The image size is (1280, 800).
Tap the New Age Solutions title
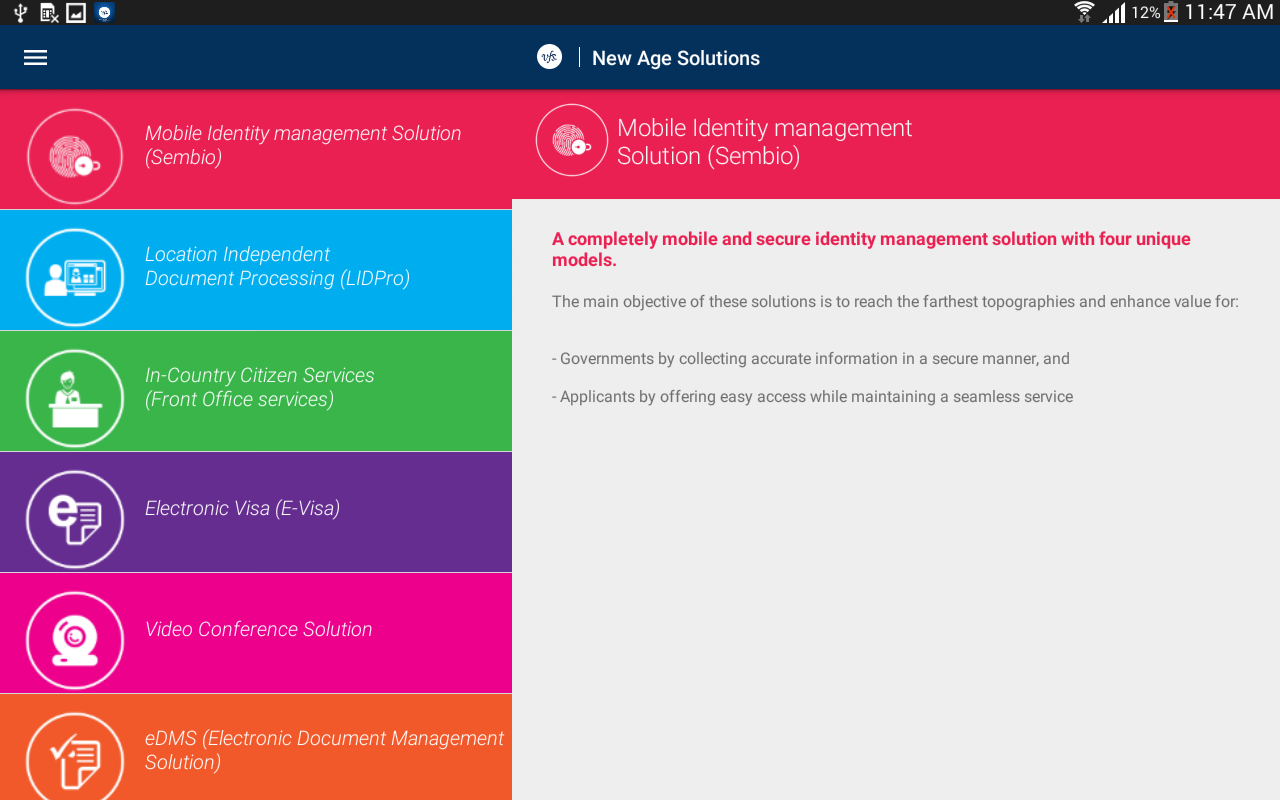(676, 58)
